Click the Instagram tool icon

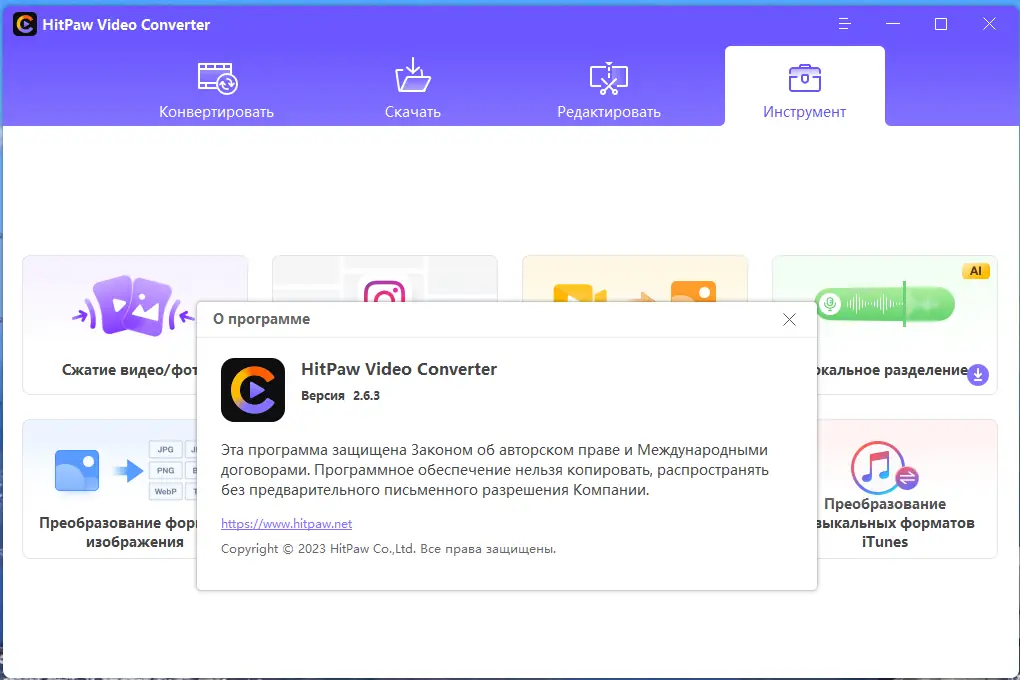click(384, 291)
